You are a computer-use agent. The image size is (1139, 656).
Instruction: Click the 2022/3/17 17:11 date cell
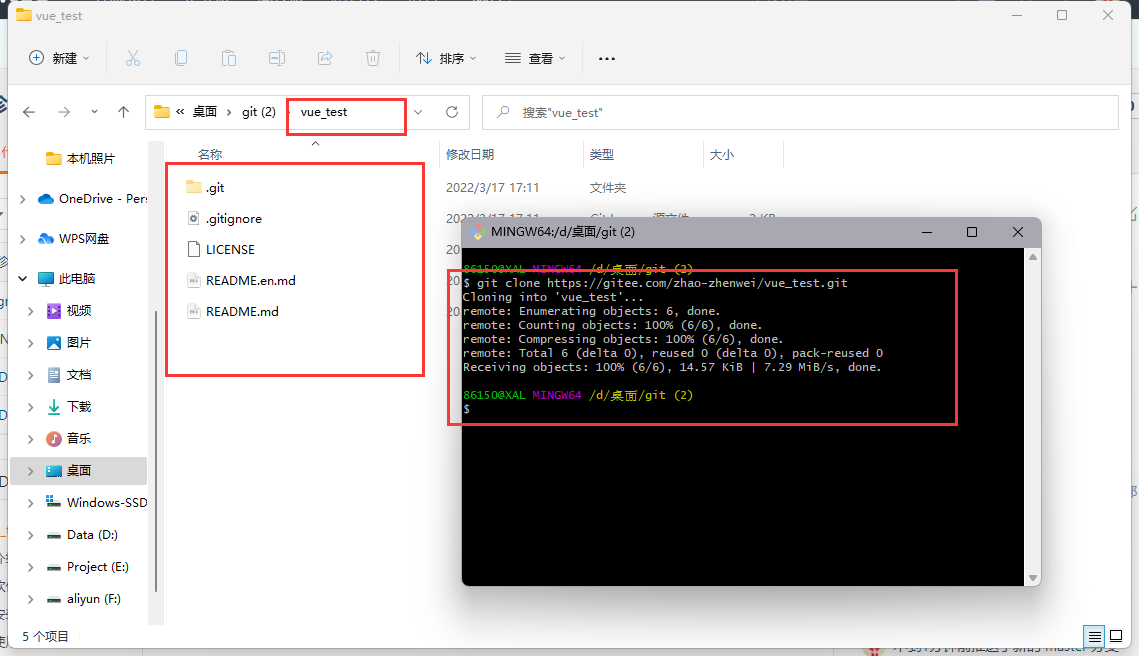tap(493, 187)
